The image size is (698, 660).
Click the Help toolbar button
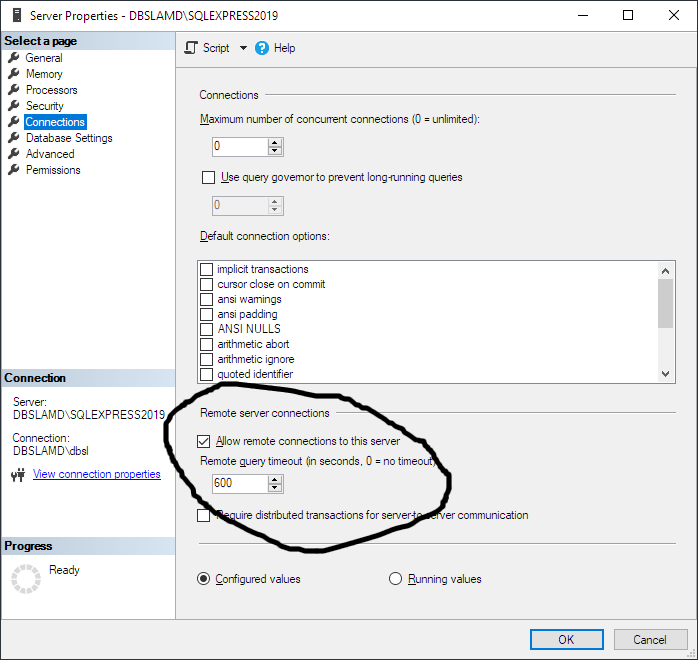[x=275, y=48]
